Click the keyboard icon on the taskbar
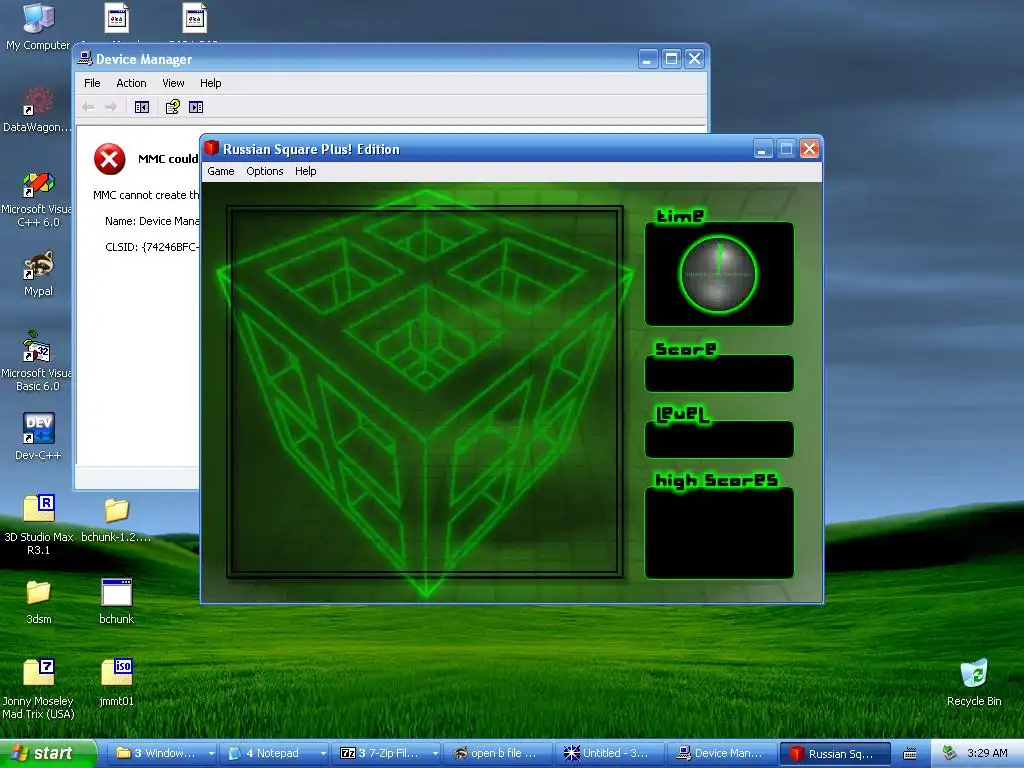The width and height of the screenshot is (1024, 768). [x=910, y=754]
